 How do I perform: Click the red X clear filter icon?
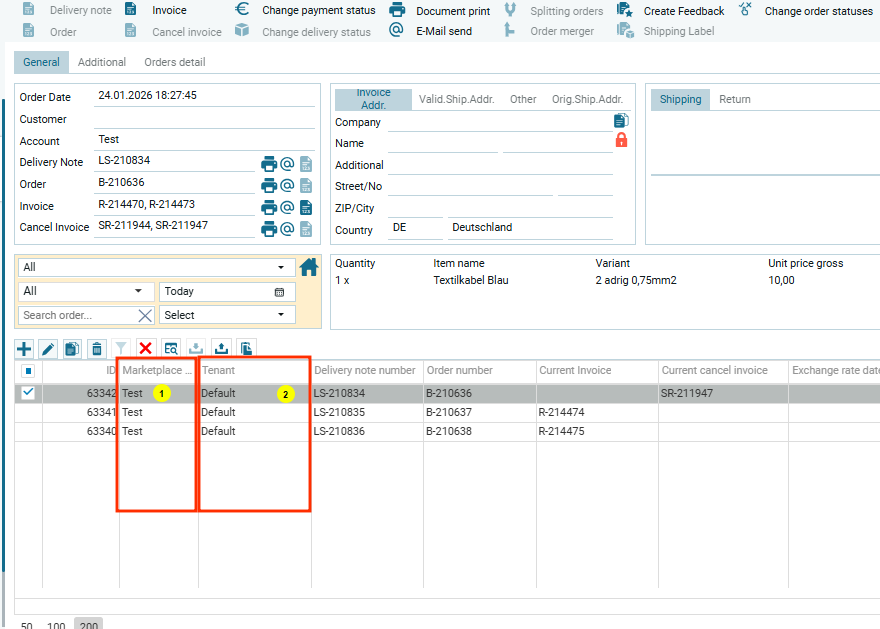coord(145,348)
